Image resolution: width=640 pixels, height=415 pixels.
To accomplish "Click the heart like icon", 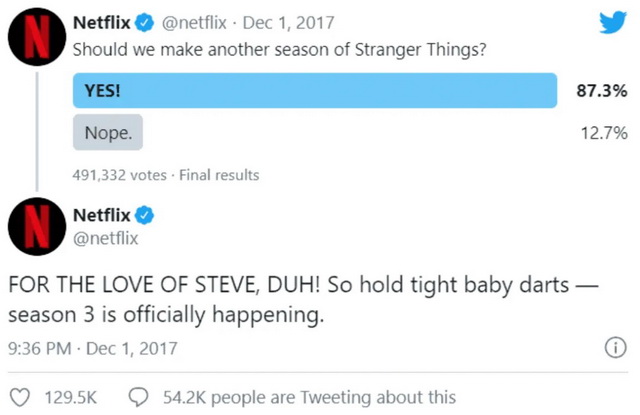I will click(x=20, y=397).
